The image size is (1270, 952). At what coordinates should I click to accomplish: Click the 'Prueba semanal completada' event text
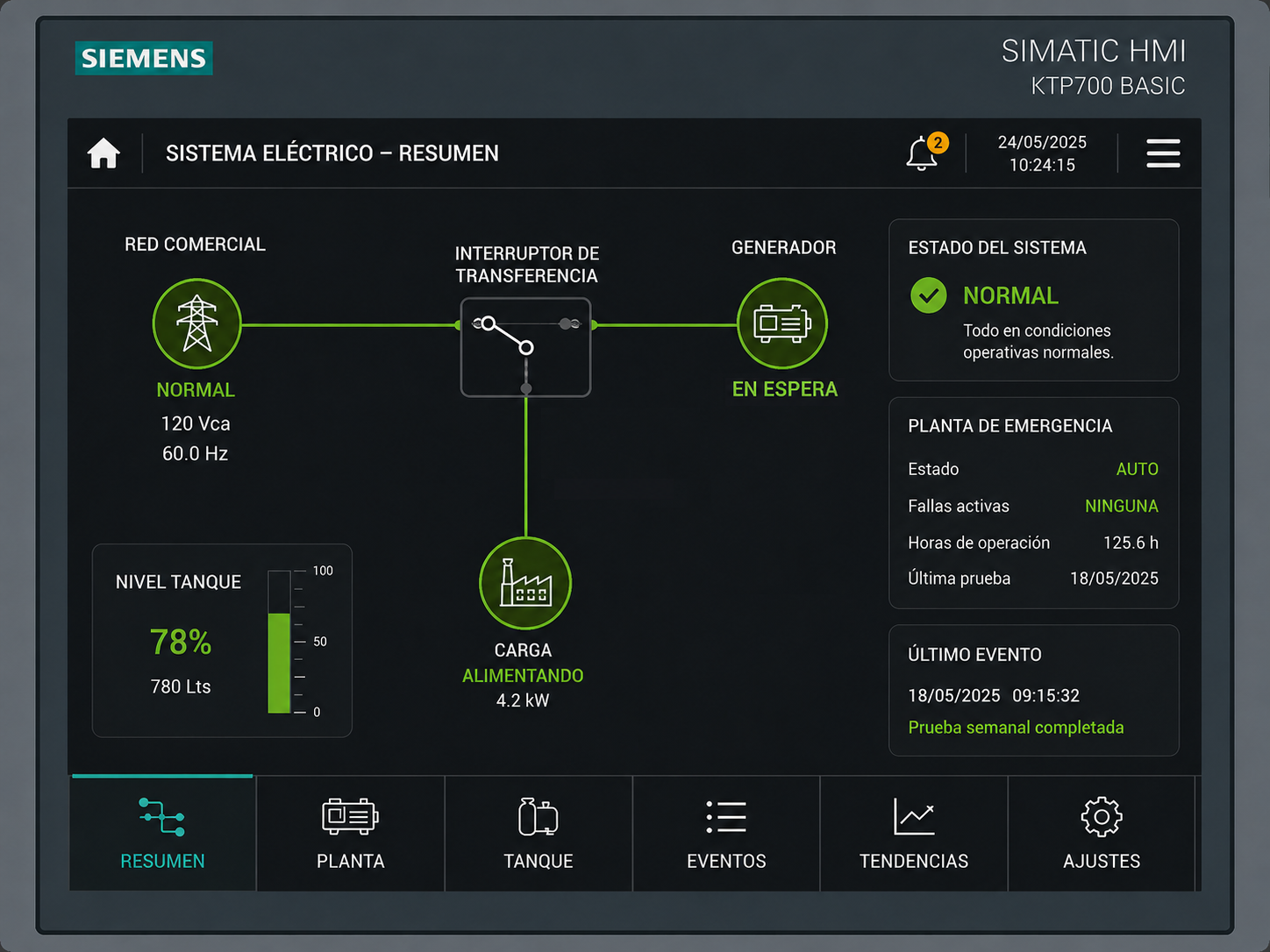coord(1016,728)
